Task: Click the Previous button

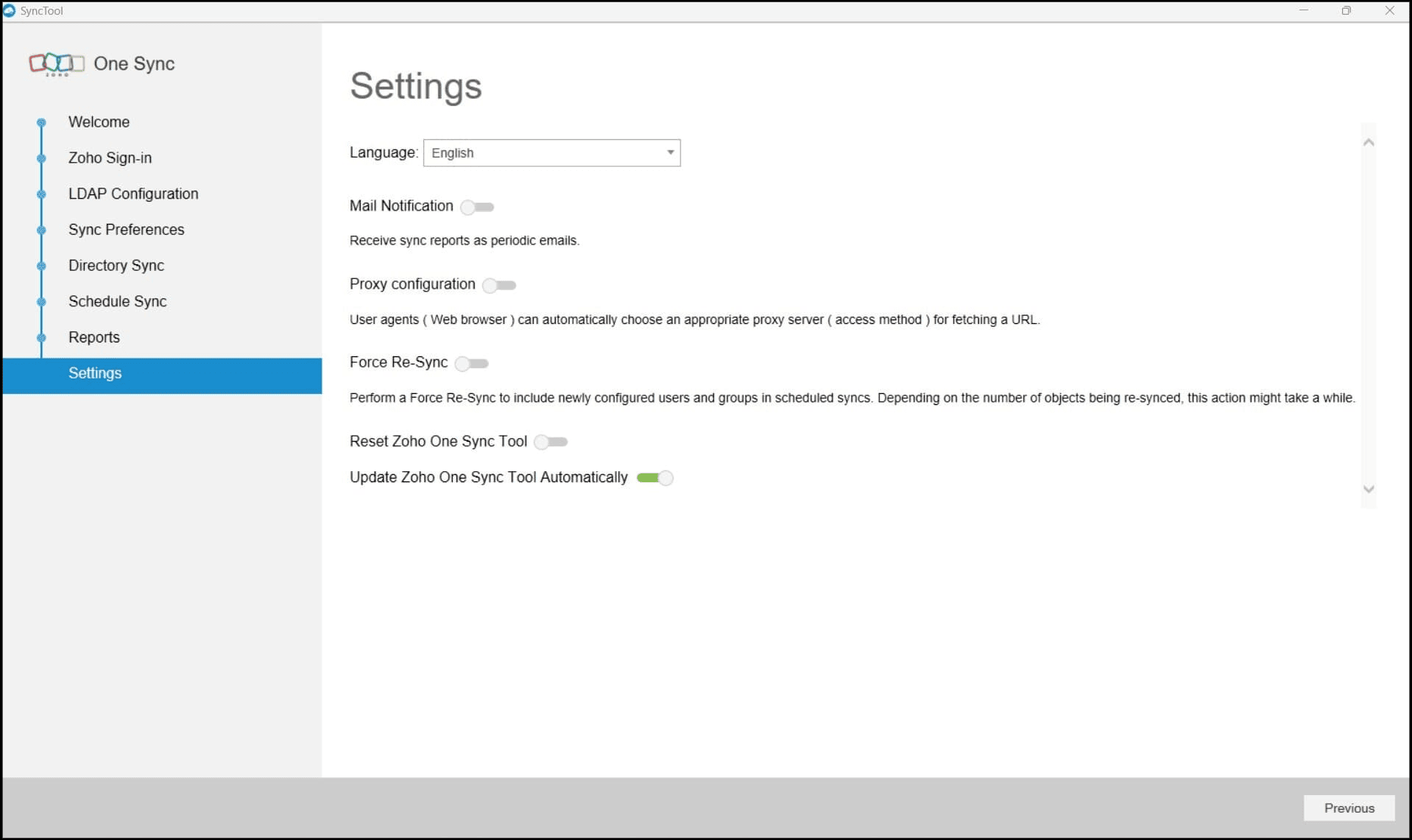Action: pos(1349,808)
